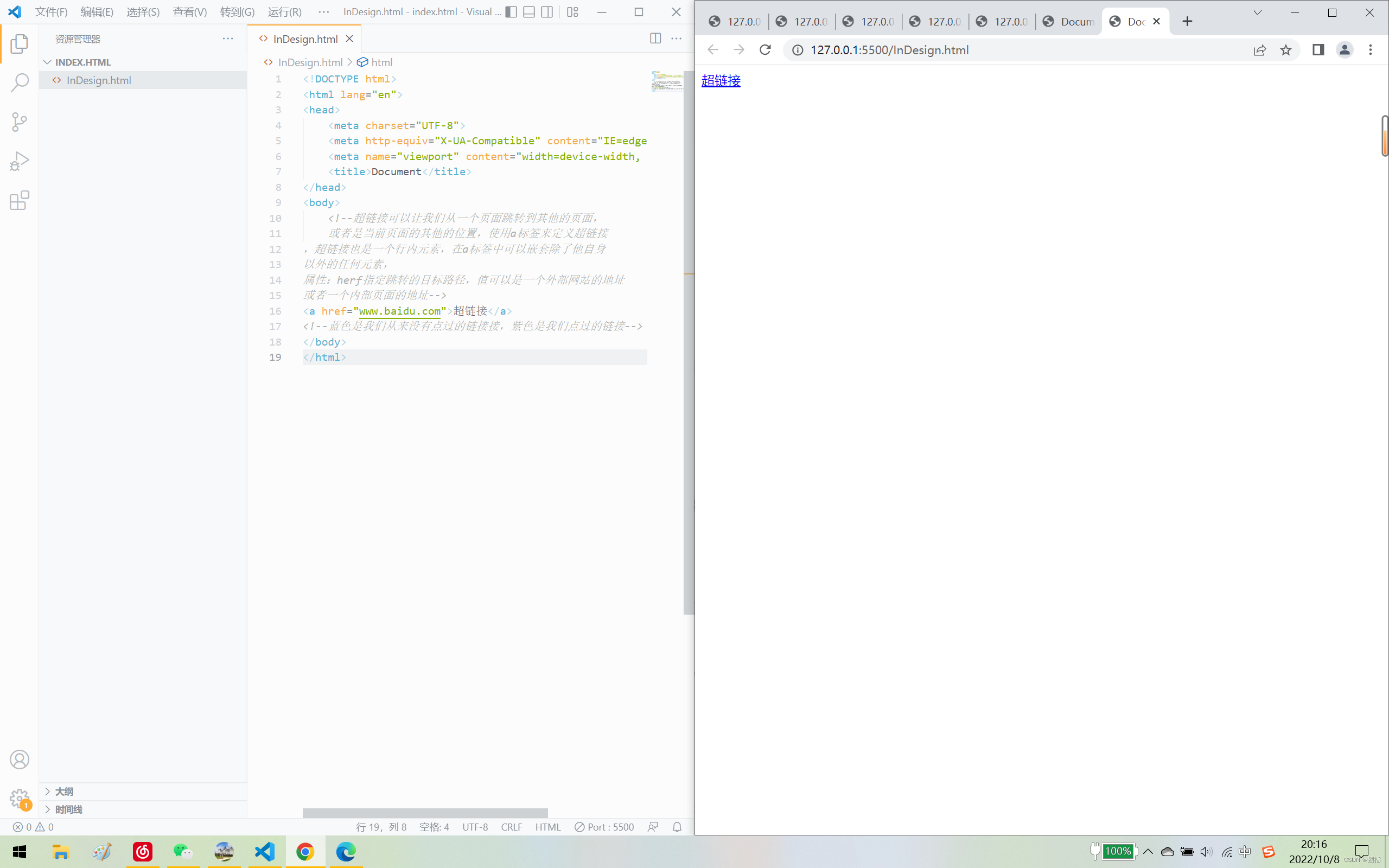The height and width of the screenshot is (868, 1389).
Task: Open the Search view in activity bar
Action: coord(20,82)
